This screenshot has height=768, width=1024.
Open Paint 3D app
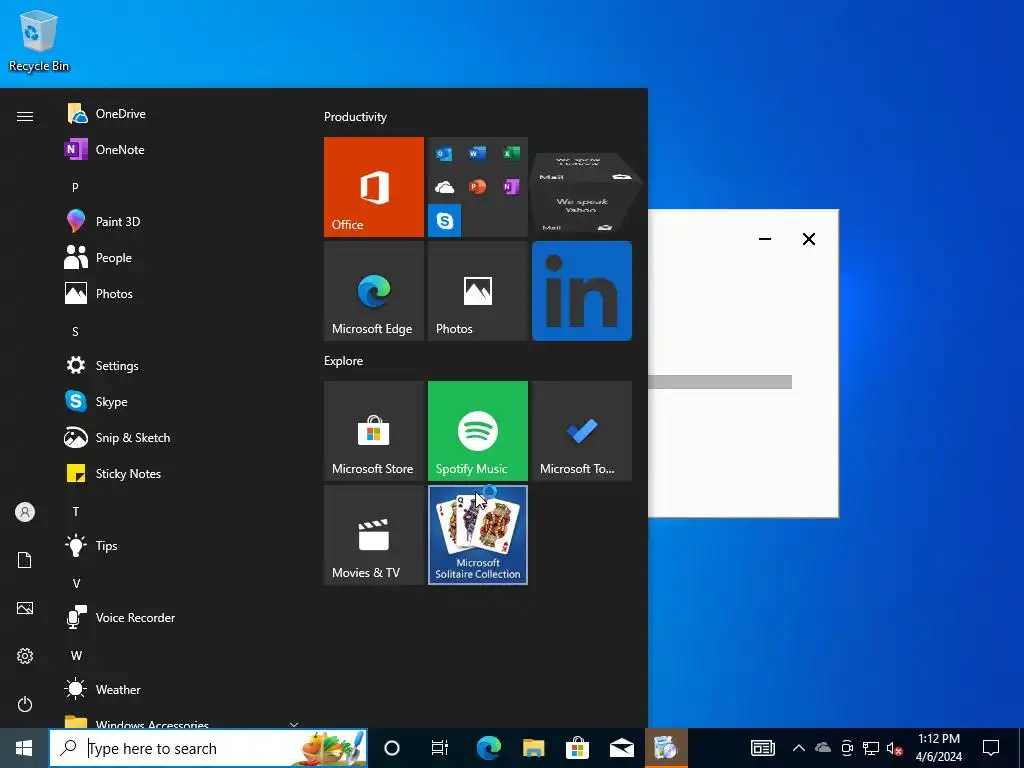pyautogui.click(x=182, y=221)
